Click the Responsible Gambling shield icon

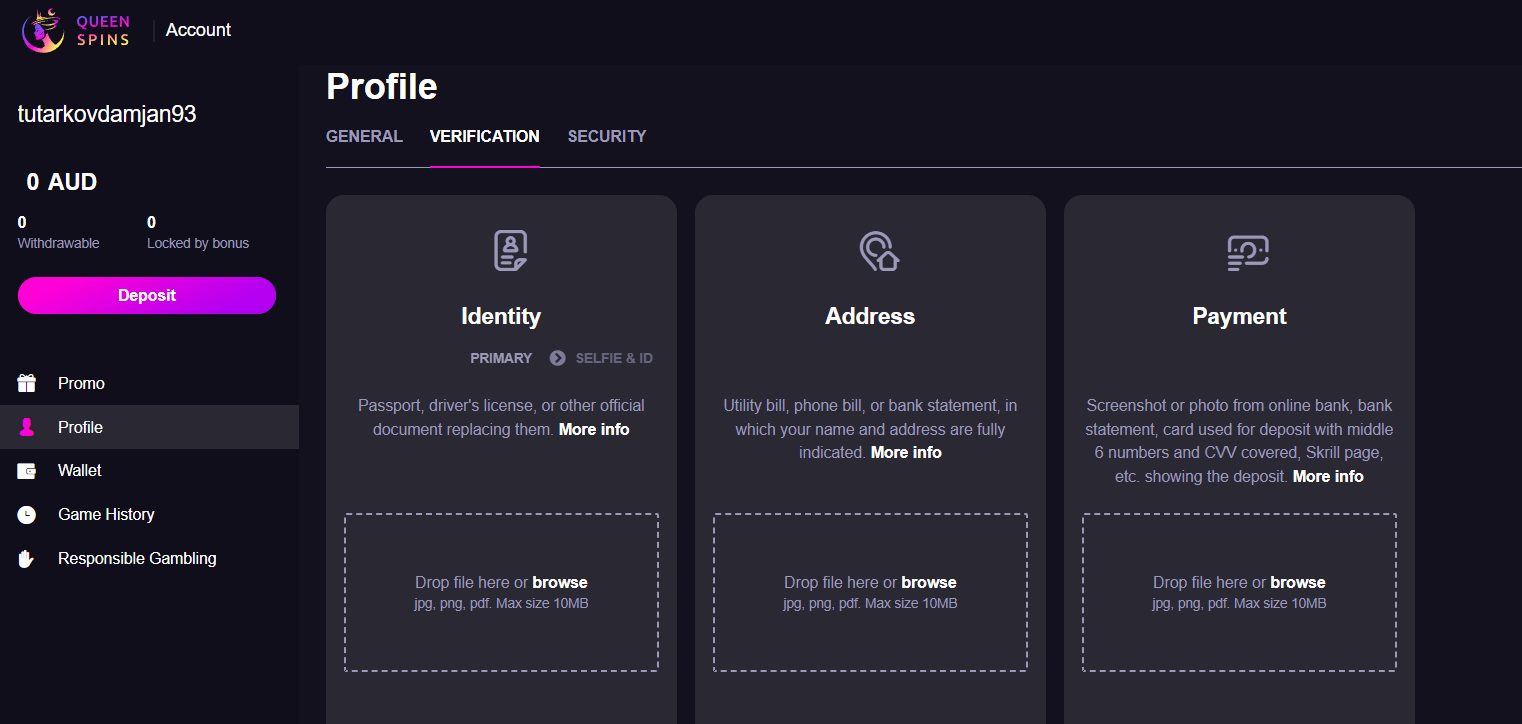[x=26, y=558]
